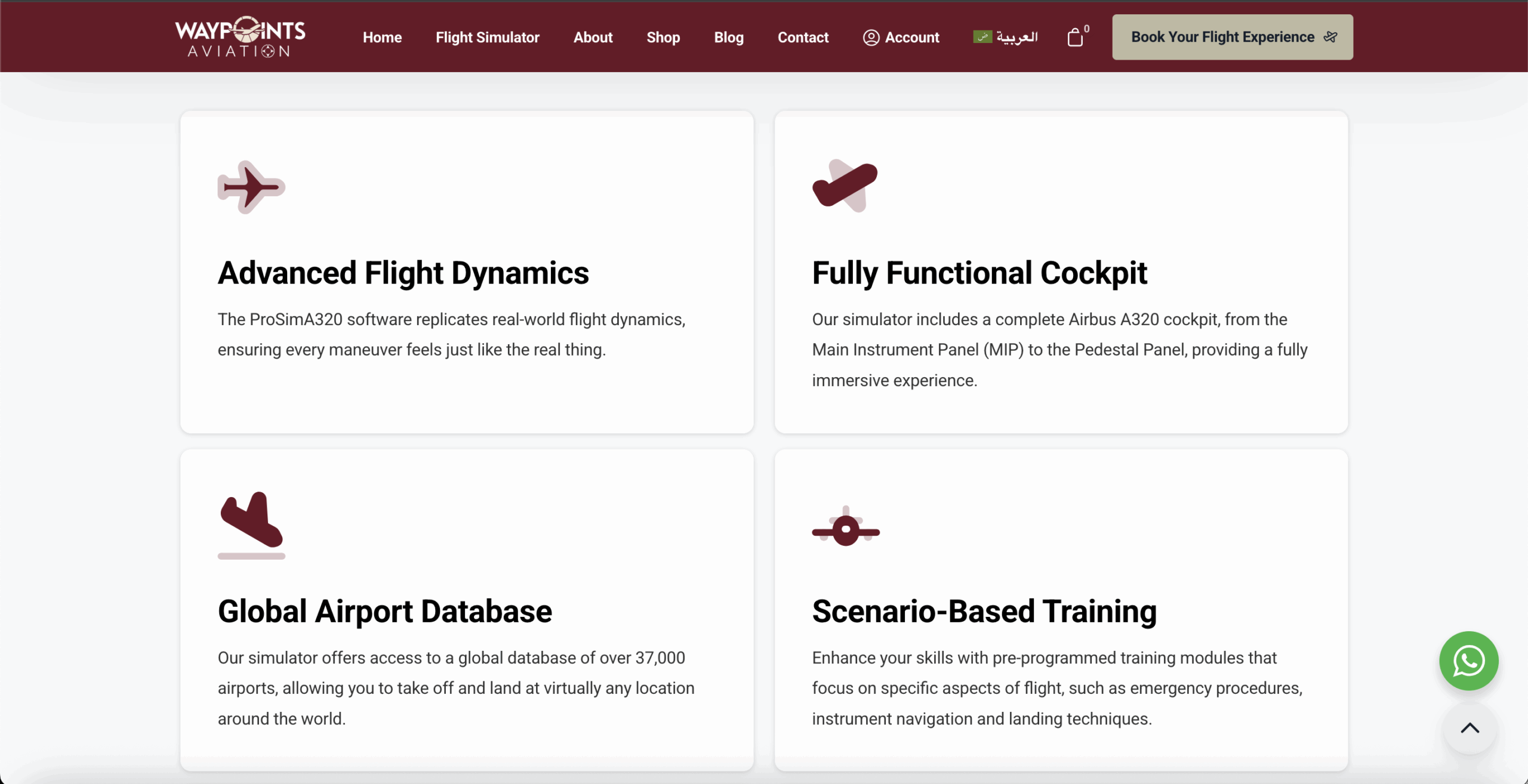This screenshot has height=784, width=1528.
Task: Select the Fully Functional Cockpit heading
Action: (979, 273)
